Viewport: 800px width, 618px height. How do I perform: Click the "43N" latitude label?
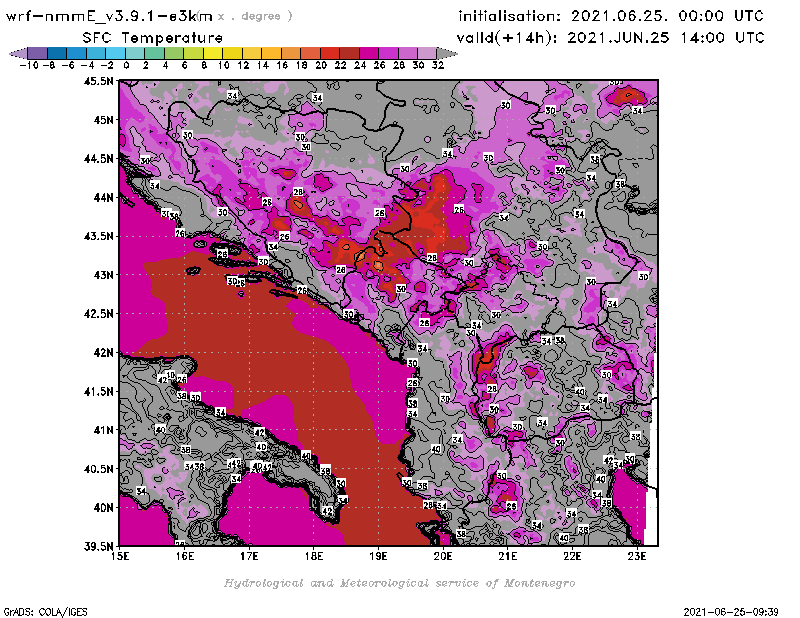point(103,275)
